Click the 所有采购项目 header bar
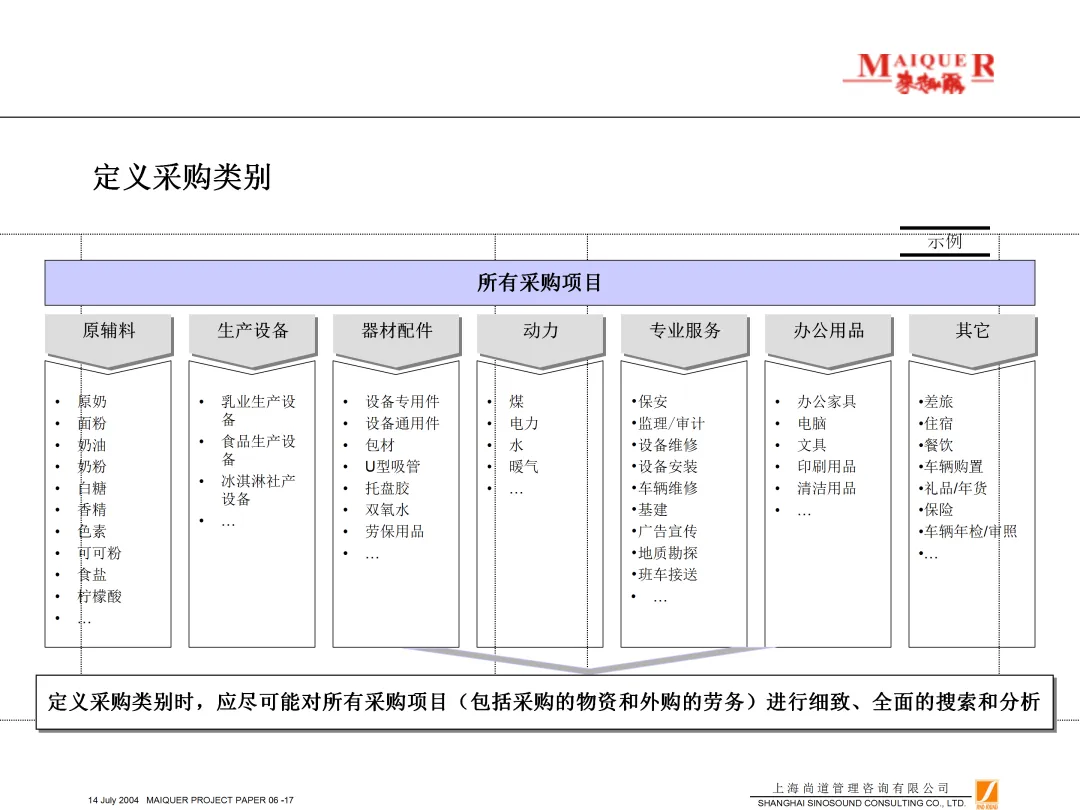This screenshot has height=810, width=1080. point(539,282)
